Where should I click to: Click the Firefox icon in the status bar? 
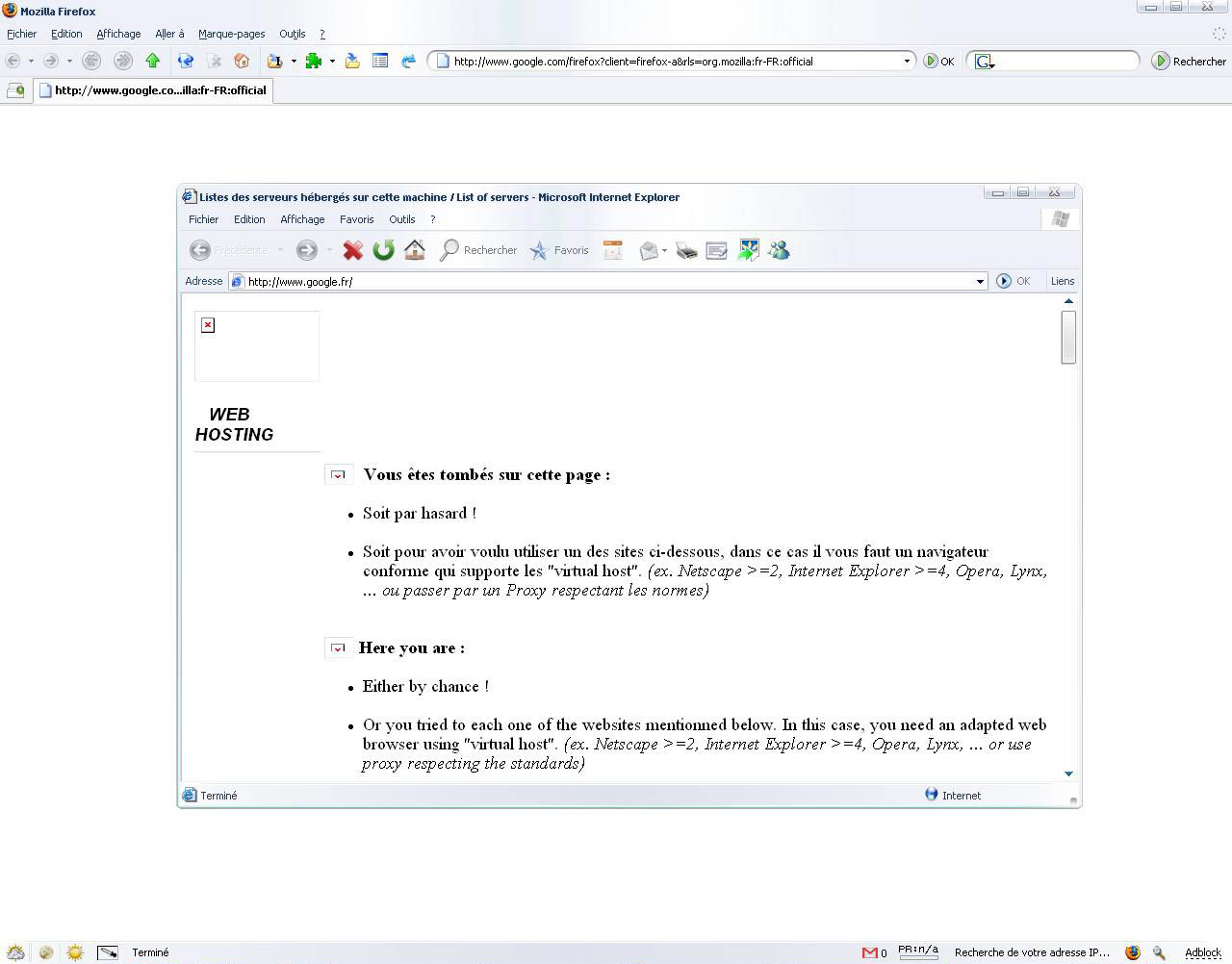(1133, 952)
